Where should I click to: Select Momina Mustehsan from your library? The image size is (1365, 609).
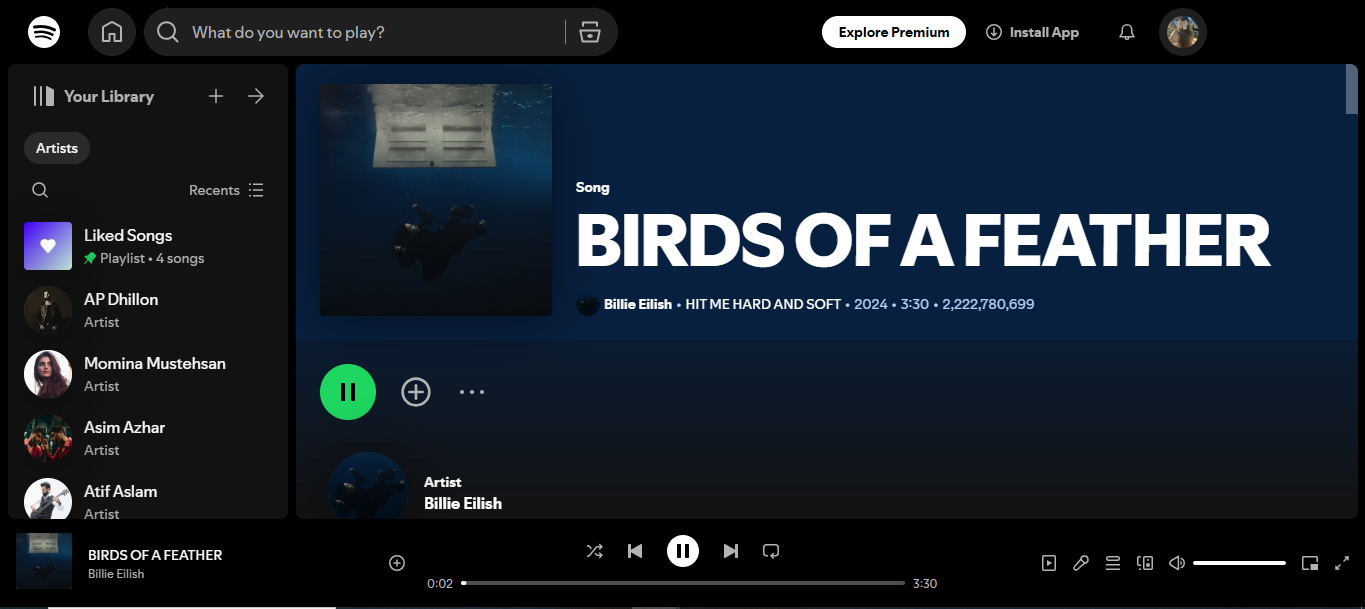154,373
